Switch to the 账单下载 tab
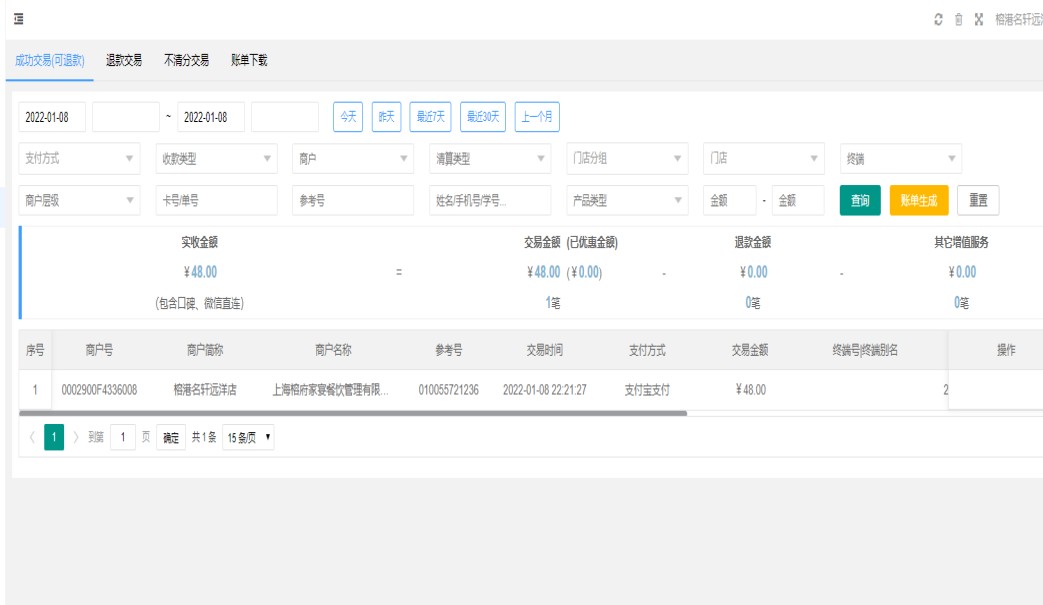This screenshot has height=605, width=1043. pyautogui.click(x=249, y=60)
